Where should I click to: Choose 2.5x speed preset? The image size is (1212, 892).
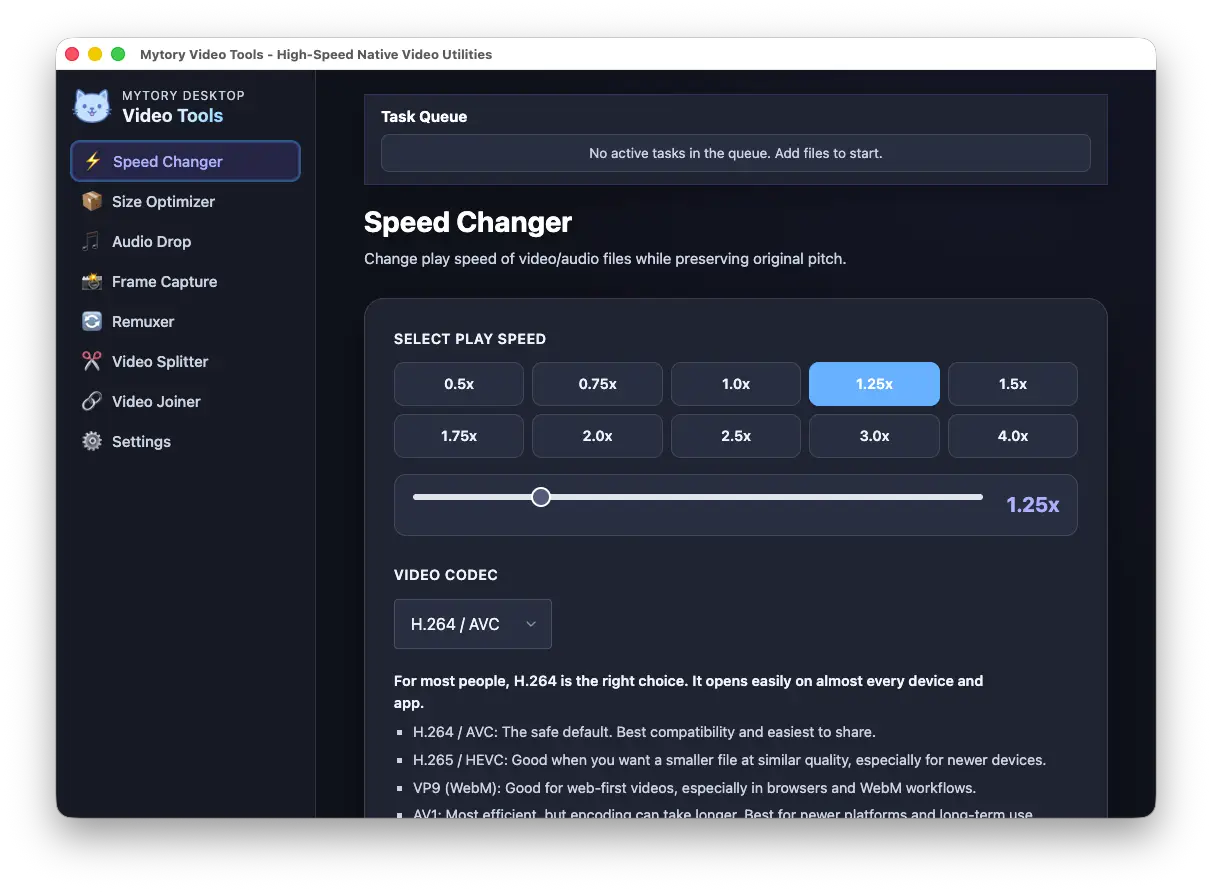(736, 436)
